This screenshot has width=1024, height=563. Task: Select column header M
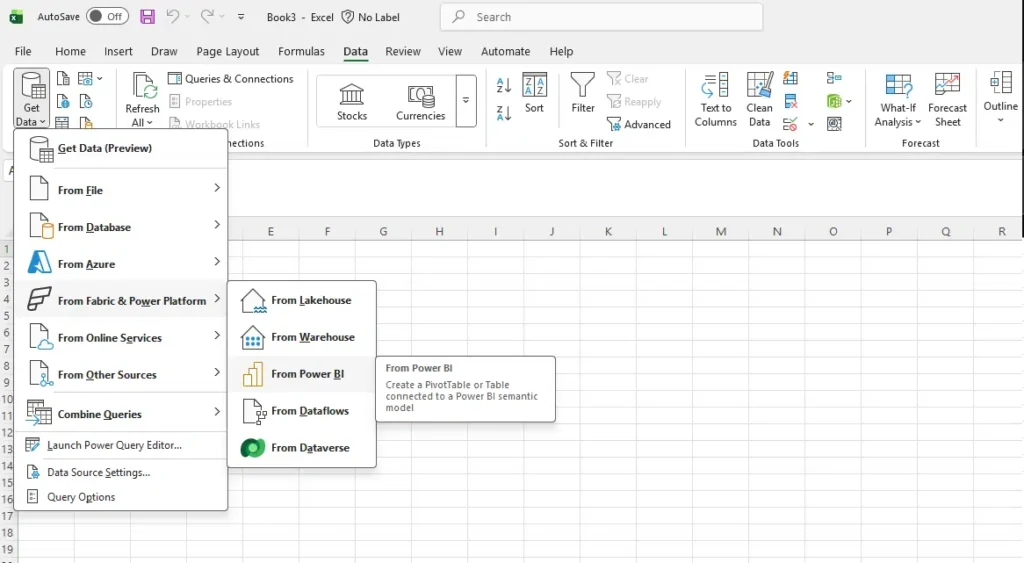click(x=720, y=231)
